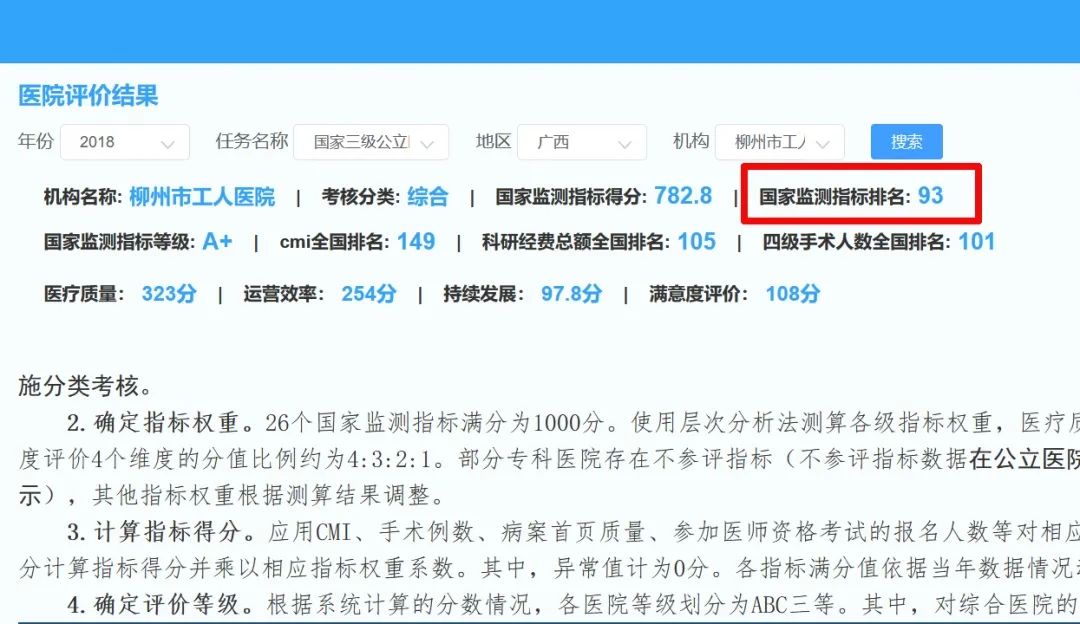1080x624 pixels.
Task: Click the 医疗质量 score 323分
Action: 169,294
